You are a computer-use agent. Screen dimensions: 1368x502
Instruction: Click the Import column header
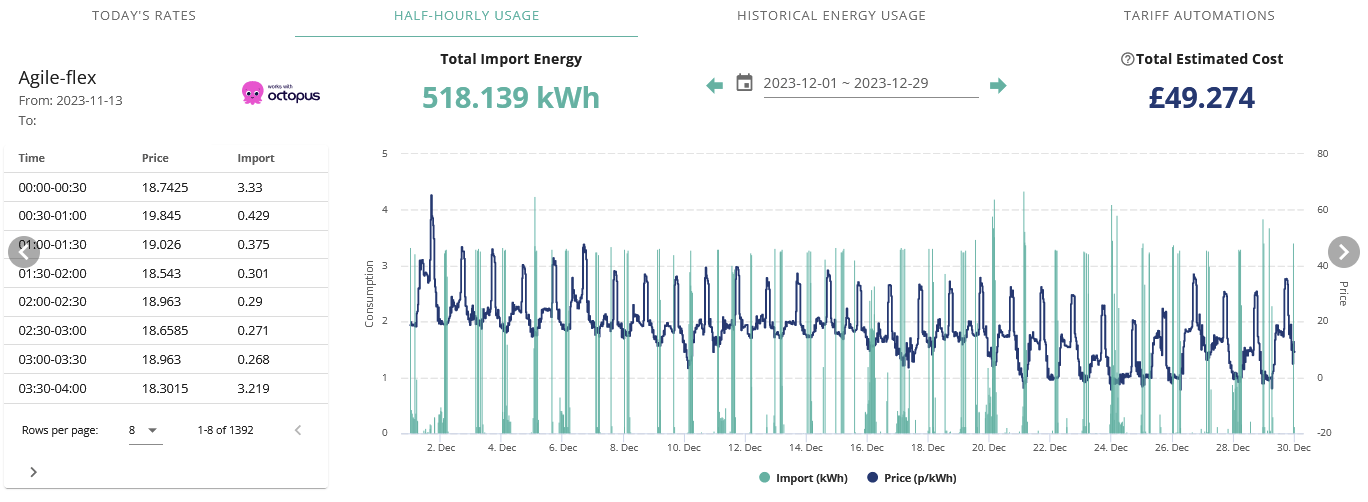click(x=256, y=158)
